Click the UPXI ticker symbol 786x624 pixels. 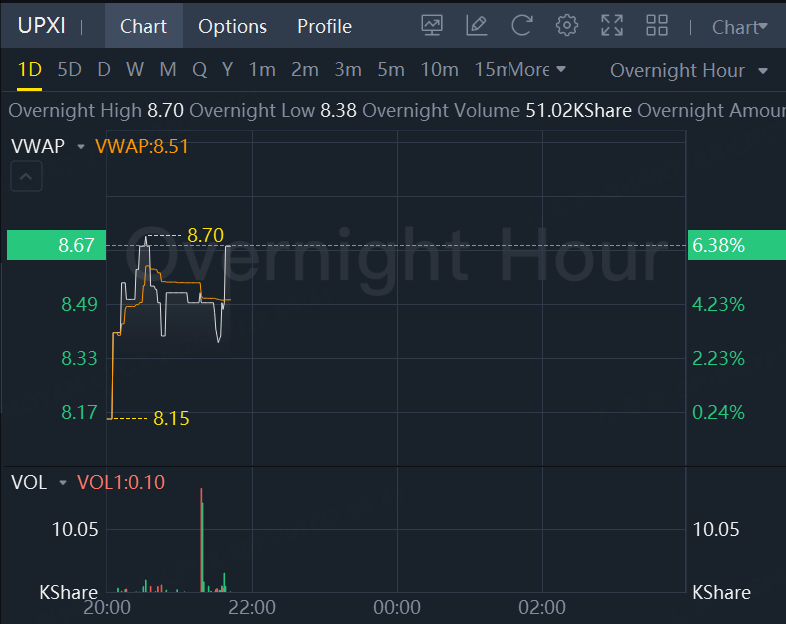(x=42, y=26)
